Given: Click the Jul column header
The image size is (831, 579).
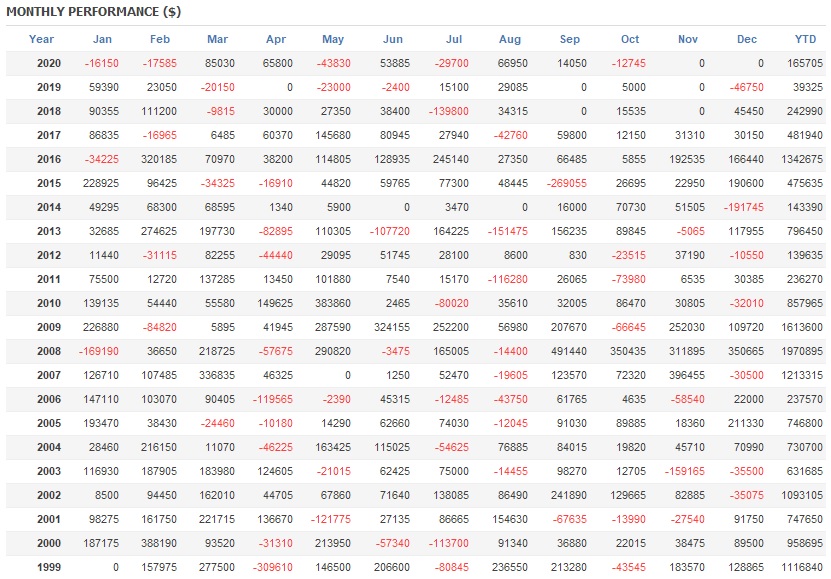Looking at the screenshot, I should (454, 39).
